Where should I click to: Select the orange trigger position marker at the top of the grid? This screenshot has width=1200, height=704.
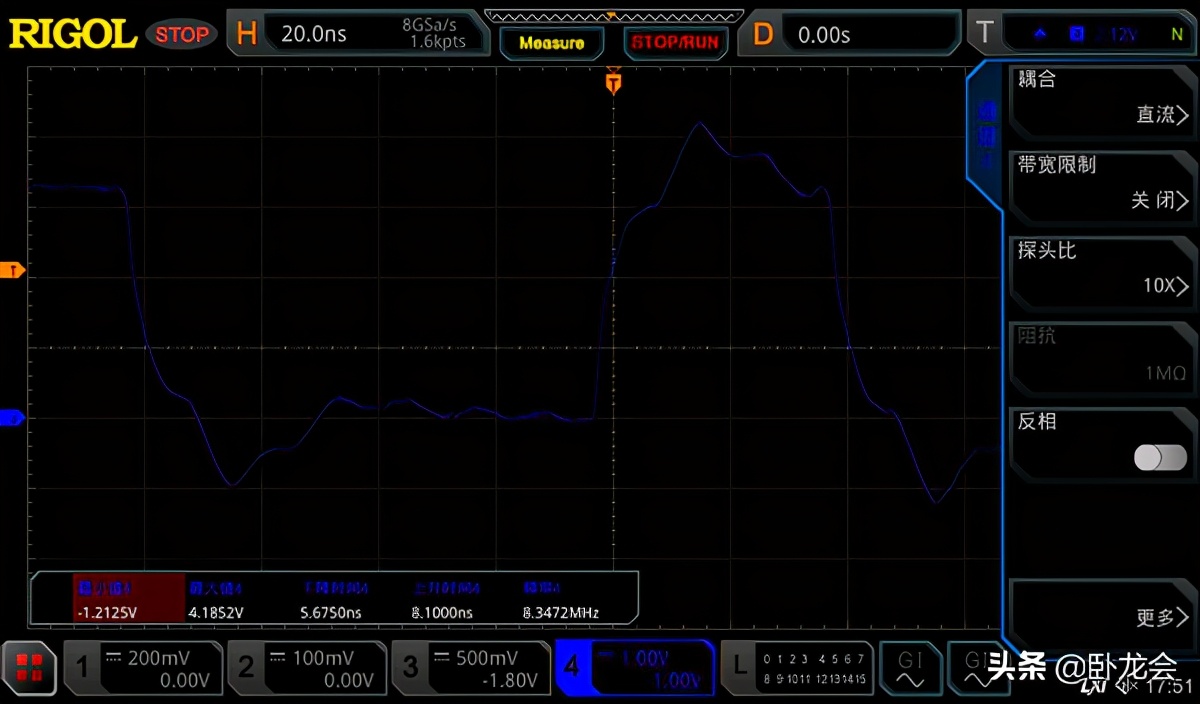point(613,82)
